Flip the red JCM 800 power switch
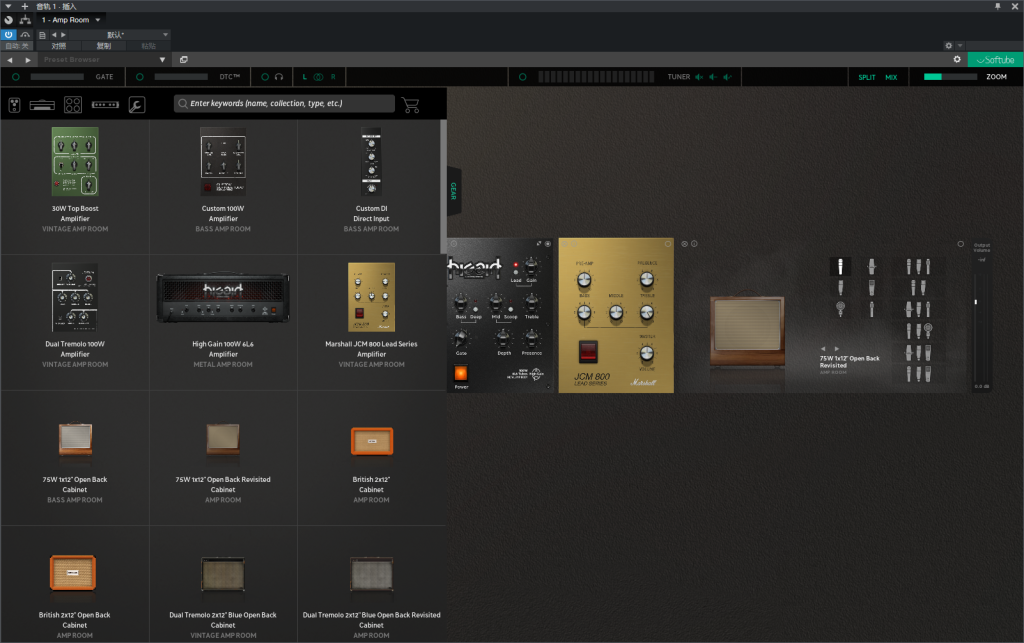The width and height of the screenshot is (1024, 643). pos(588,351)
